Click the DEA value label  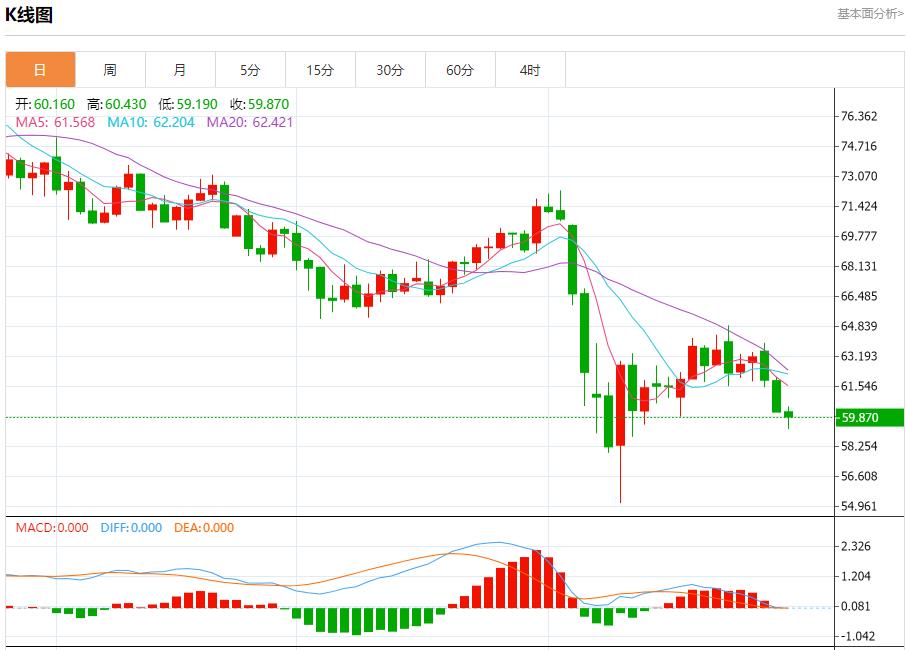pos(204,528)
